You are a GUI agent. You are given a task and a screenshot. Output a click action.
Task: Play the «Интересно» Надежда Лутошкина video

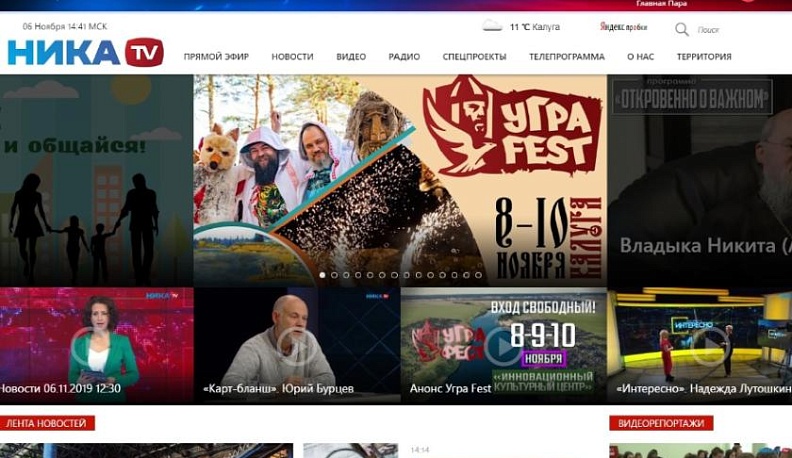tap(710, 345)
